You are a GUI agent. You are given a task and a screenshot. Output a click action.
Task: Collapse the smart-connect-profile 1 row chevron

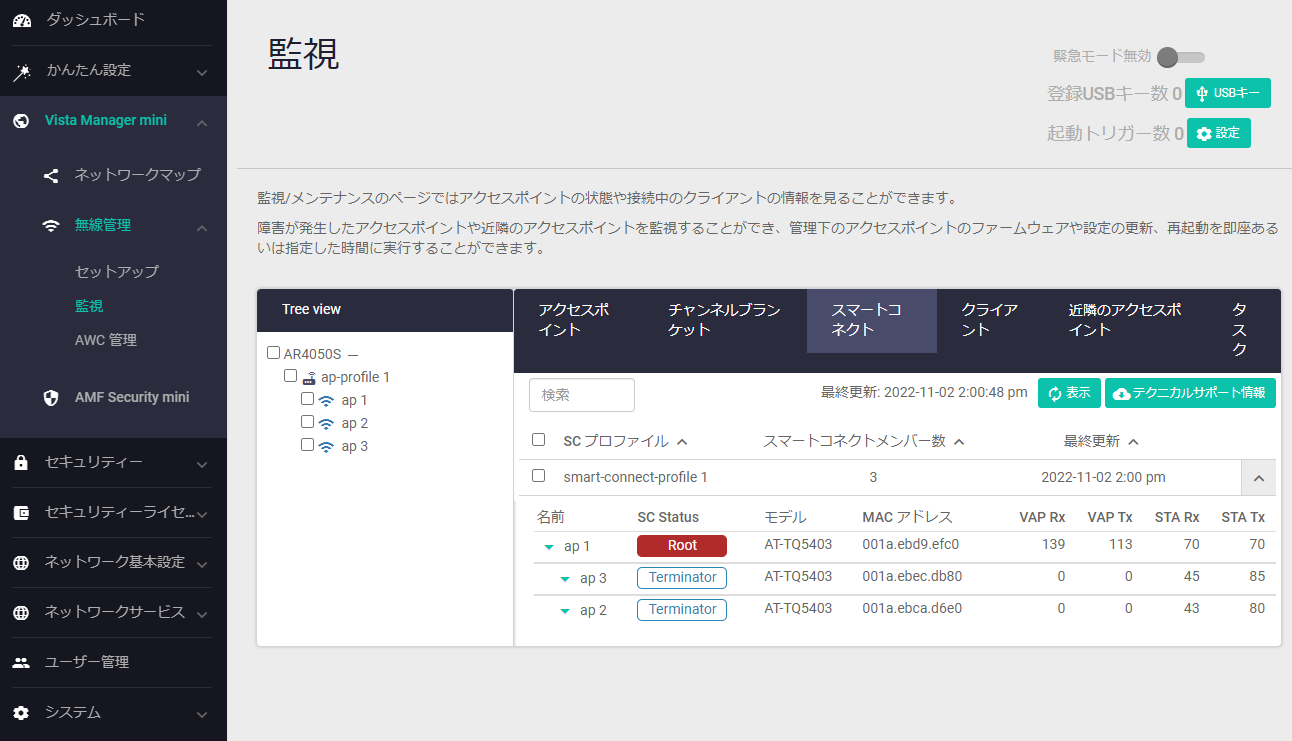[1258, 478]
